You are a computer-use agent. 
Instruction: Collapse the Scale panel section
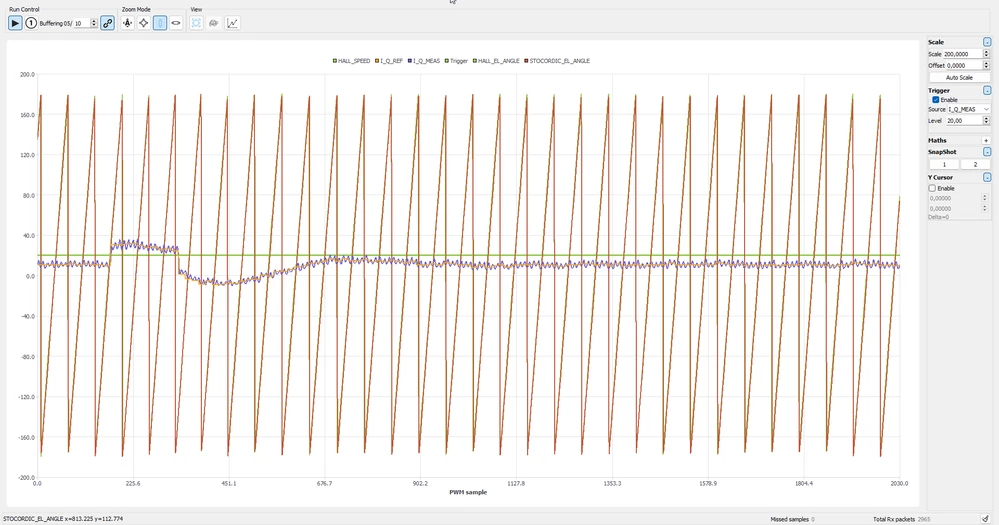coord(987,42)
